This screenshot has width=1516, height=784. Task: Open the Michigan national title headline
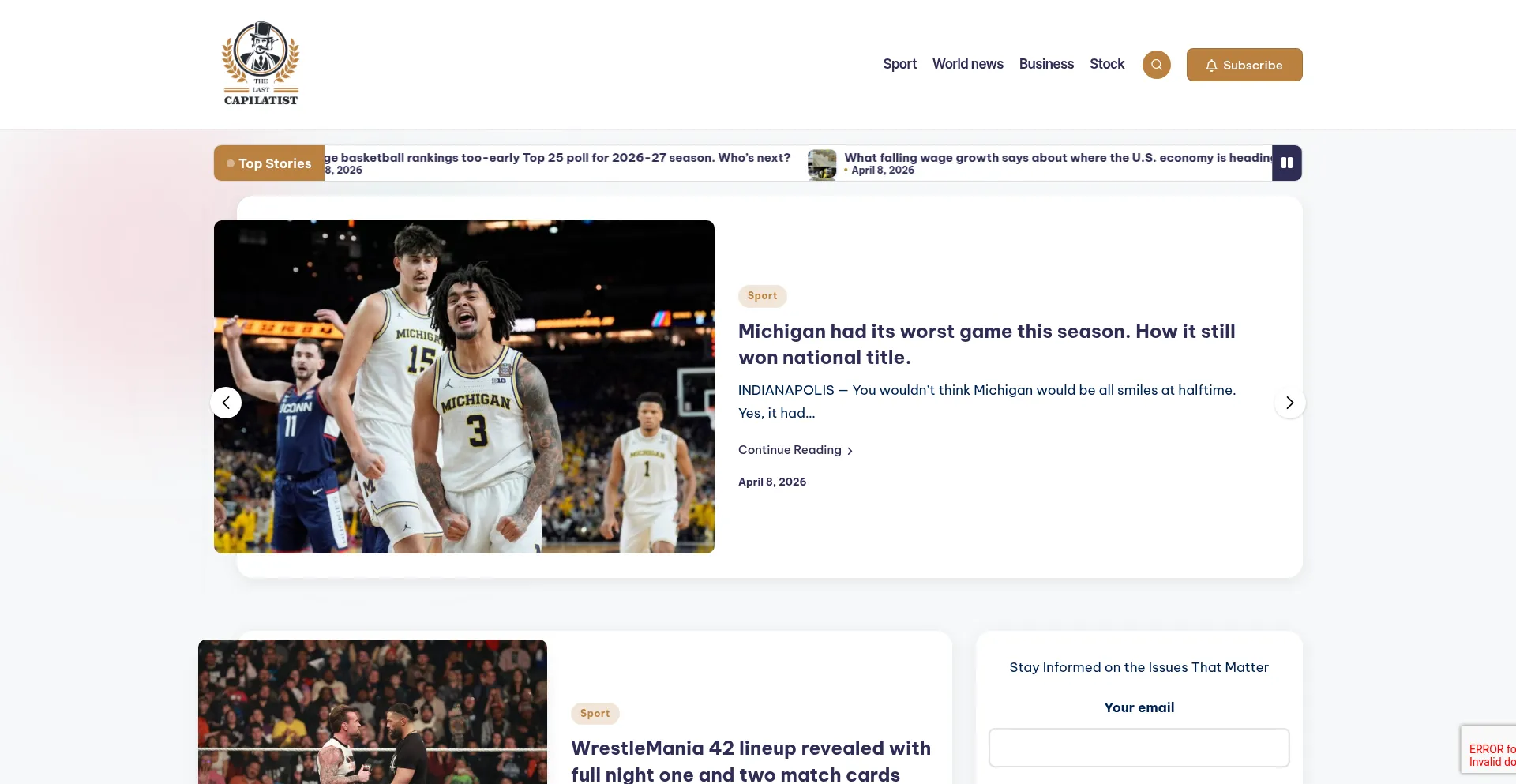tap(986, 344)
